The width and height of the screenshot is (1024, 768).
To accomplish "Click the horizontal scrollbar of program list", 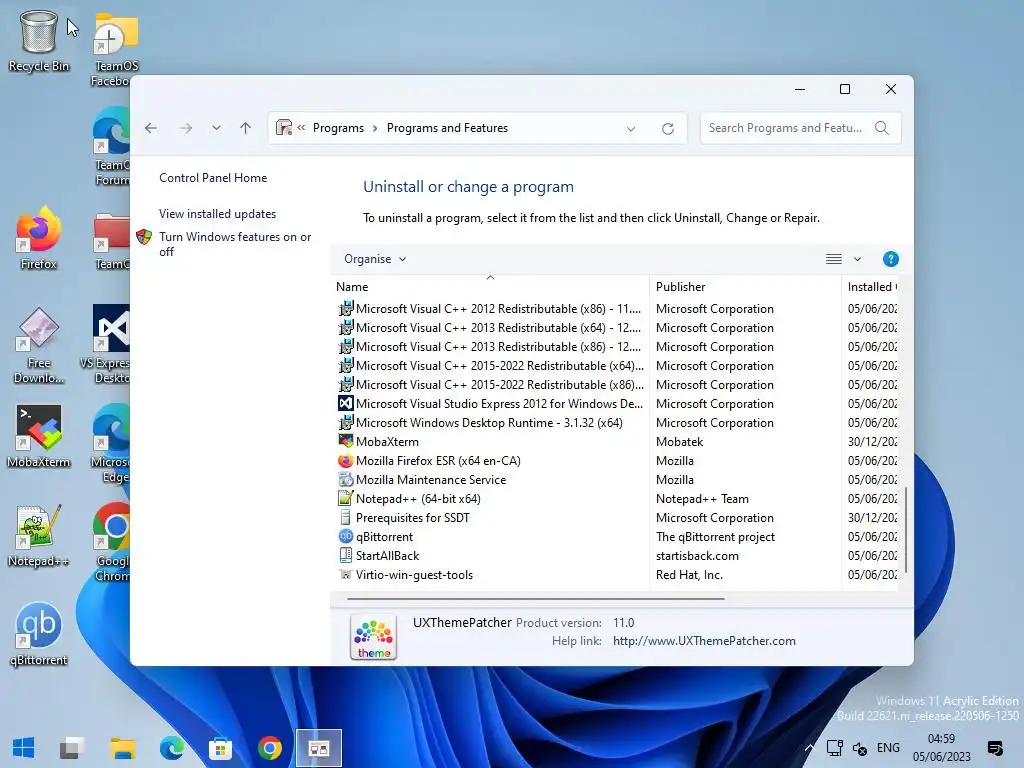I will pyautogui.click(x=536, y=598).
